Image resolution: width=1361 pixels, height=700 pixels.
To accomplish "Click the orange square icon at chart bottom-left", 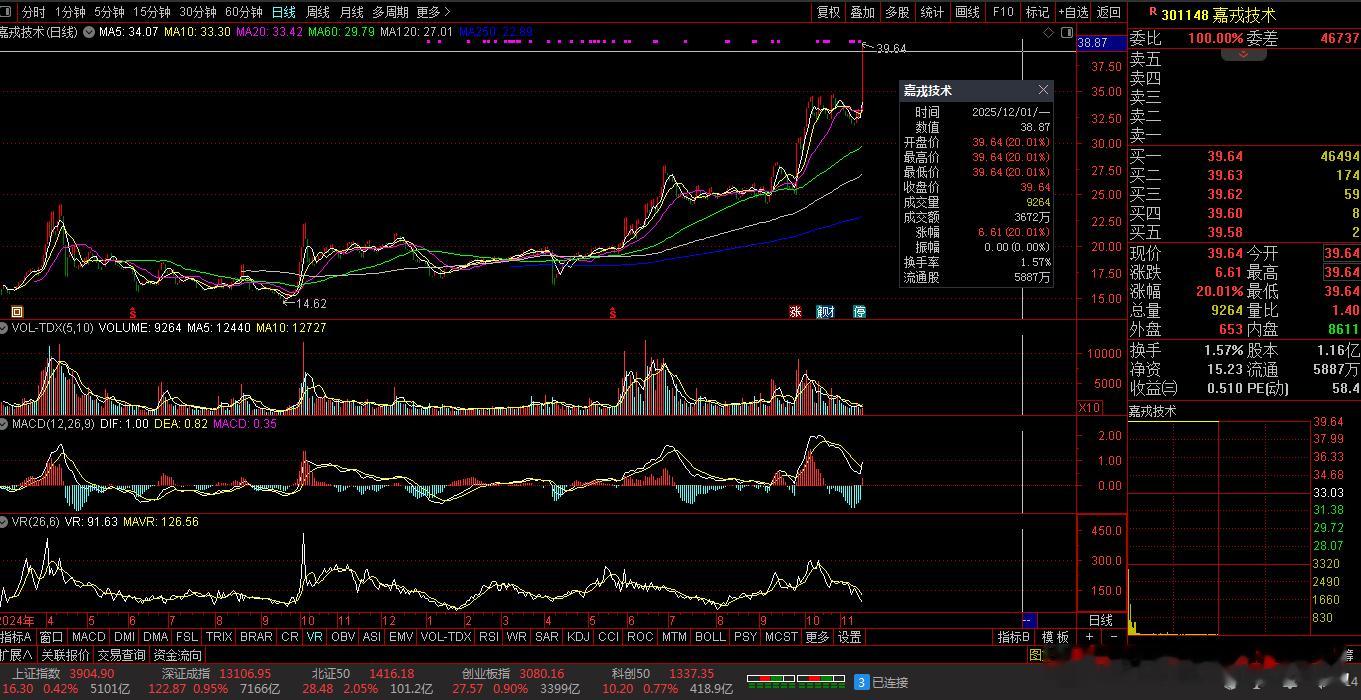I will (16, 311).
